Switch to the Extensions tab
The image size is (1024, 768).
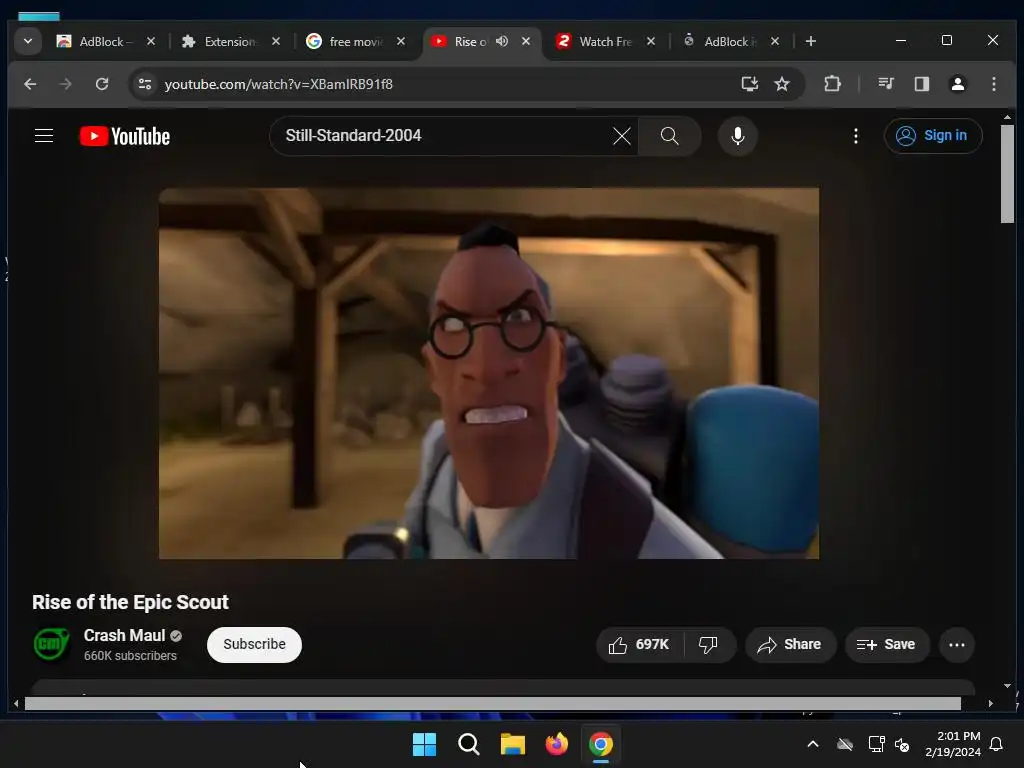(x=230, y=41)
